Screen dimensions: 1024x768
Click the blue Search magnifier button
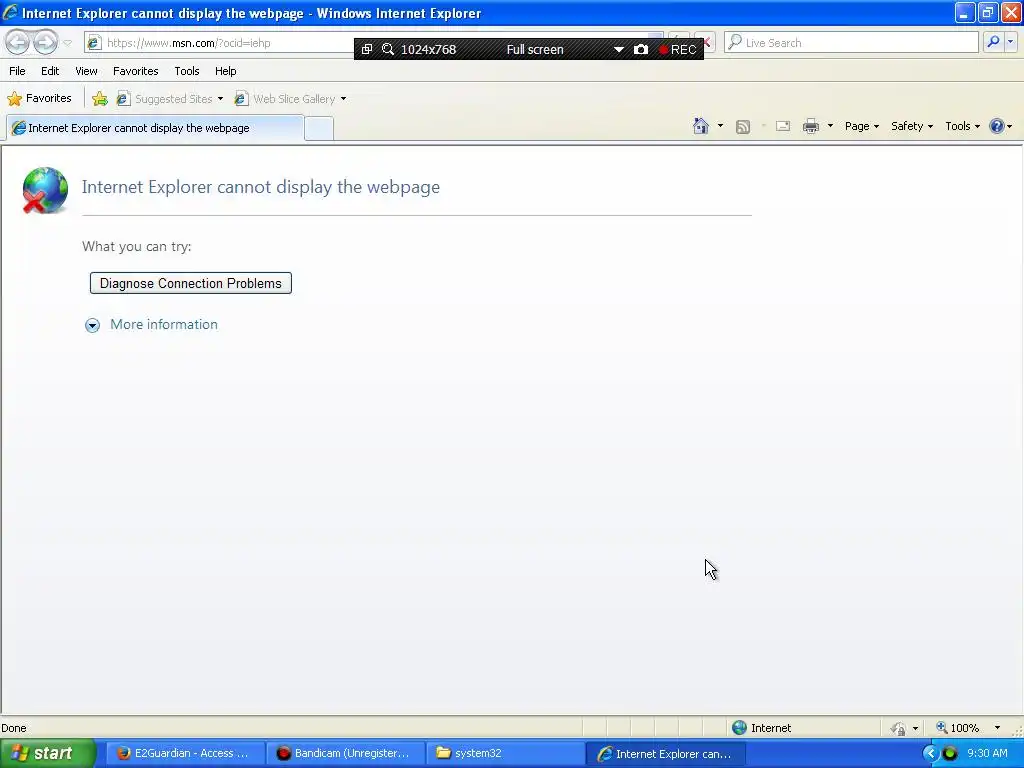pyautogui.click(x=993, y=42)
